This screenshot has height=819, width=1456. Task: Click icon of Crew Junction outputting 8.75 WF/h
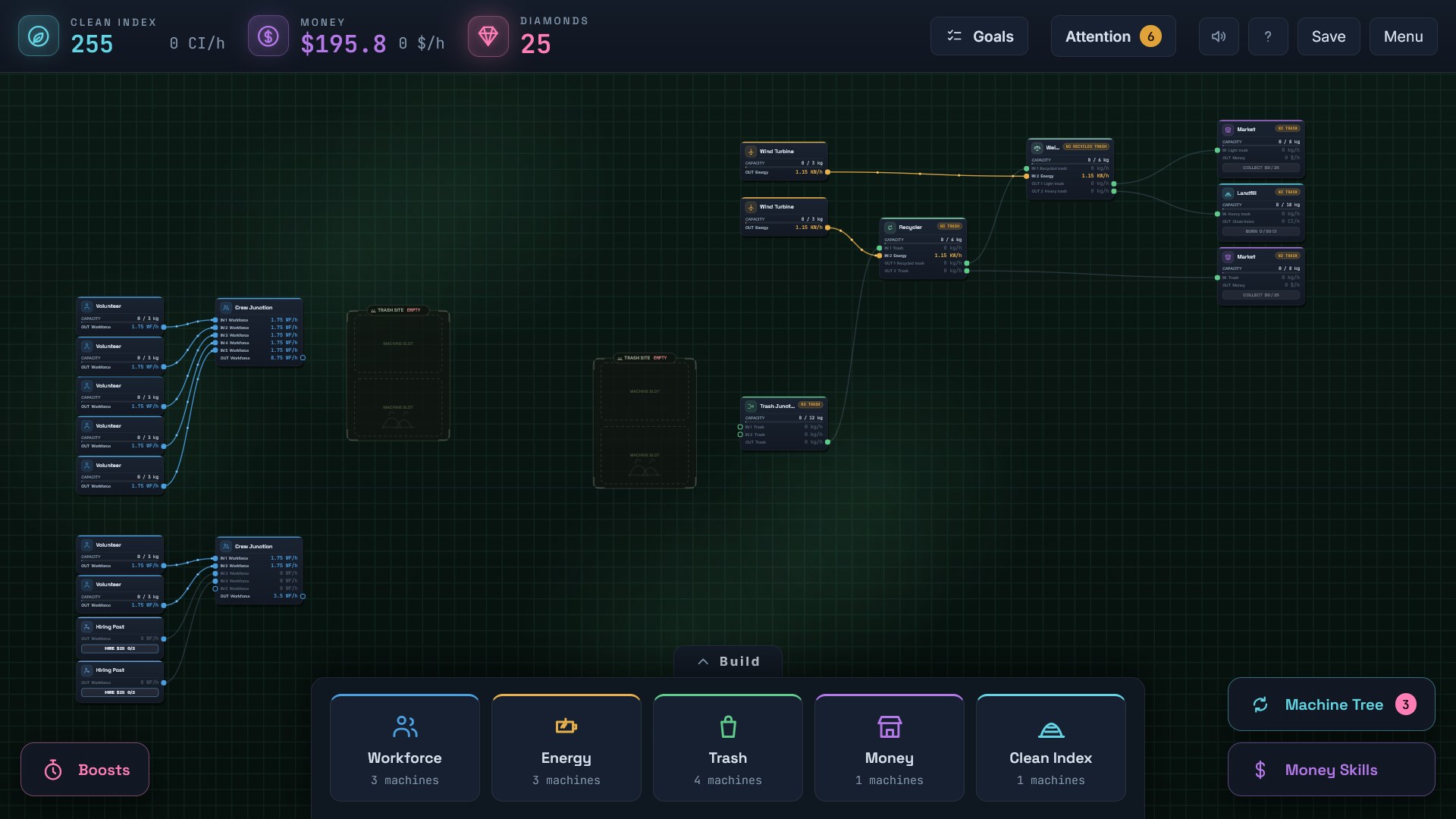[x=226, y=308]
